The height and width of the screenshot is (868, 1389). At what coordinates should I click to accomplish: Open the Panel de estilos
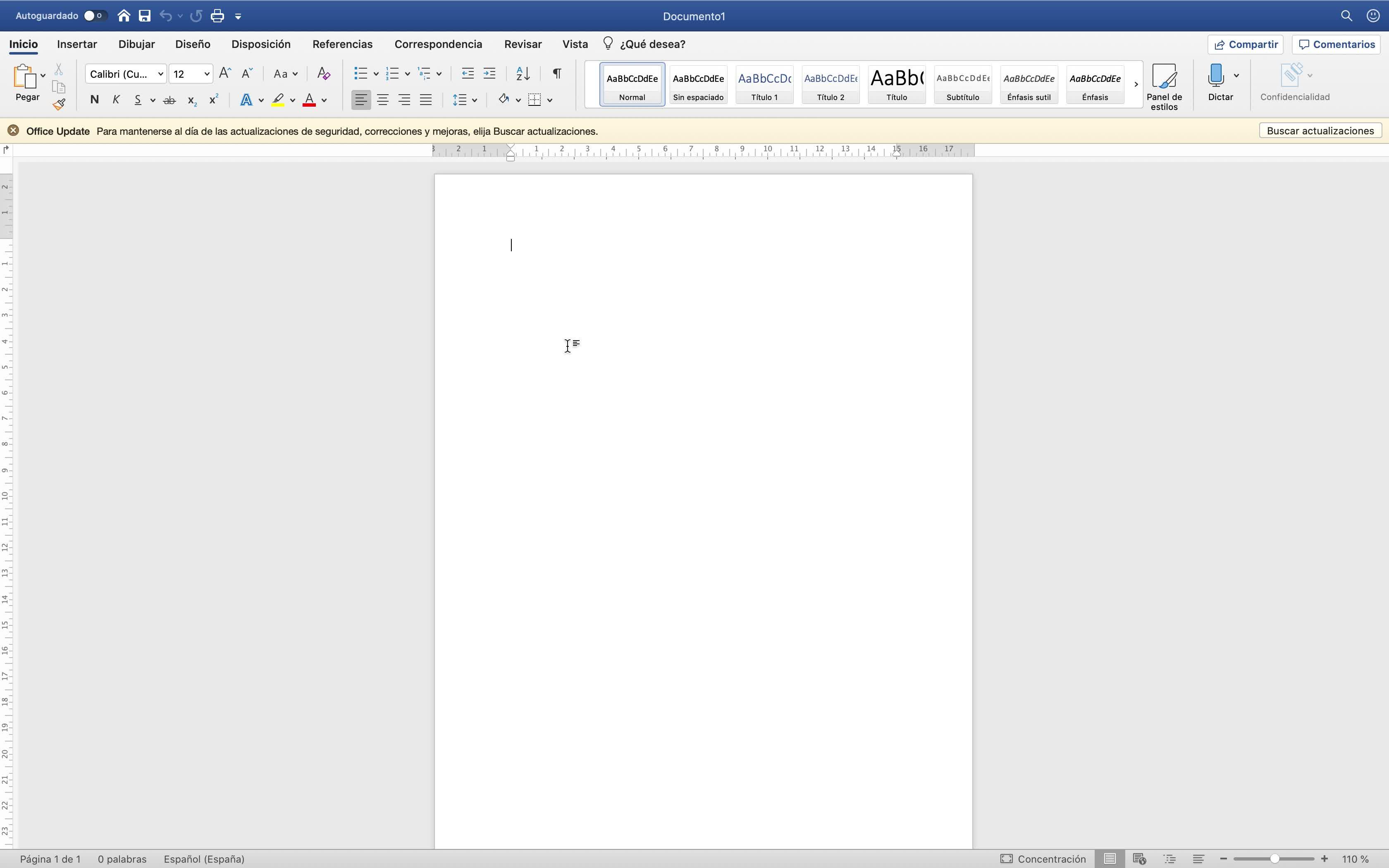pyautogui.click(x=1163, y=86)
